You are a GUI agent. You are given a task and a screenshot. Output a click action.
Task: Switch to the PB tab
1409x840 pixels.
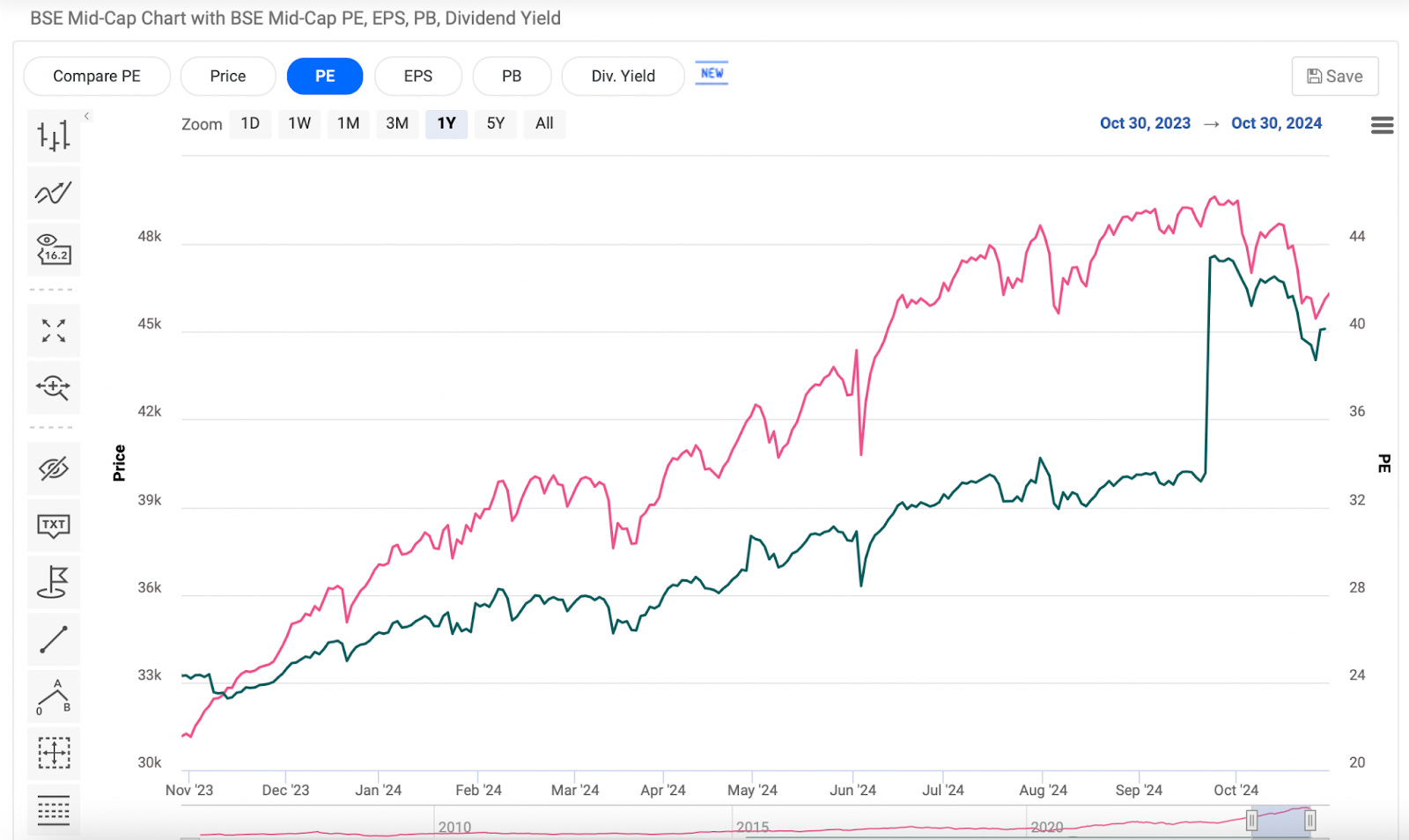(x=512, y=77)
